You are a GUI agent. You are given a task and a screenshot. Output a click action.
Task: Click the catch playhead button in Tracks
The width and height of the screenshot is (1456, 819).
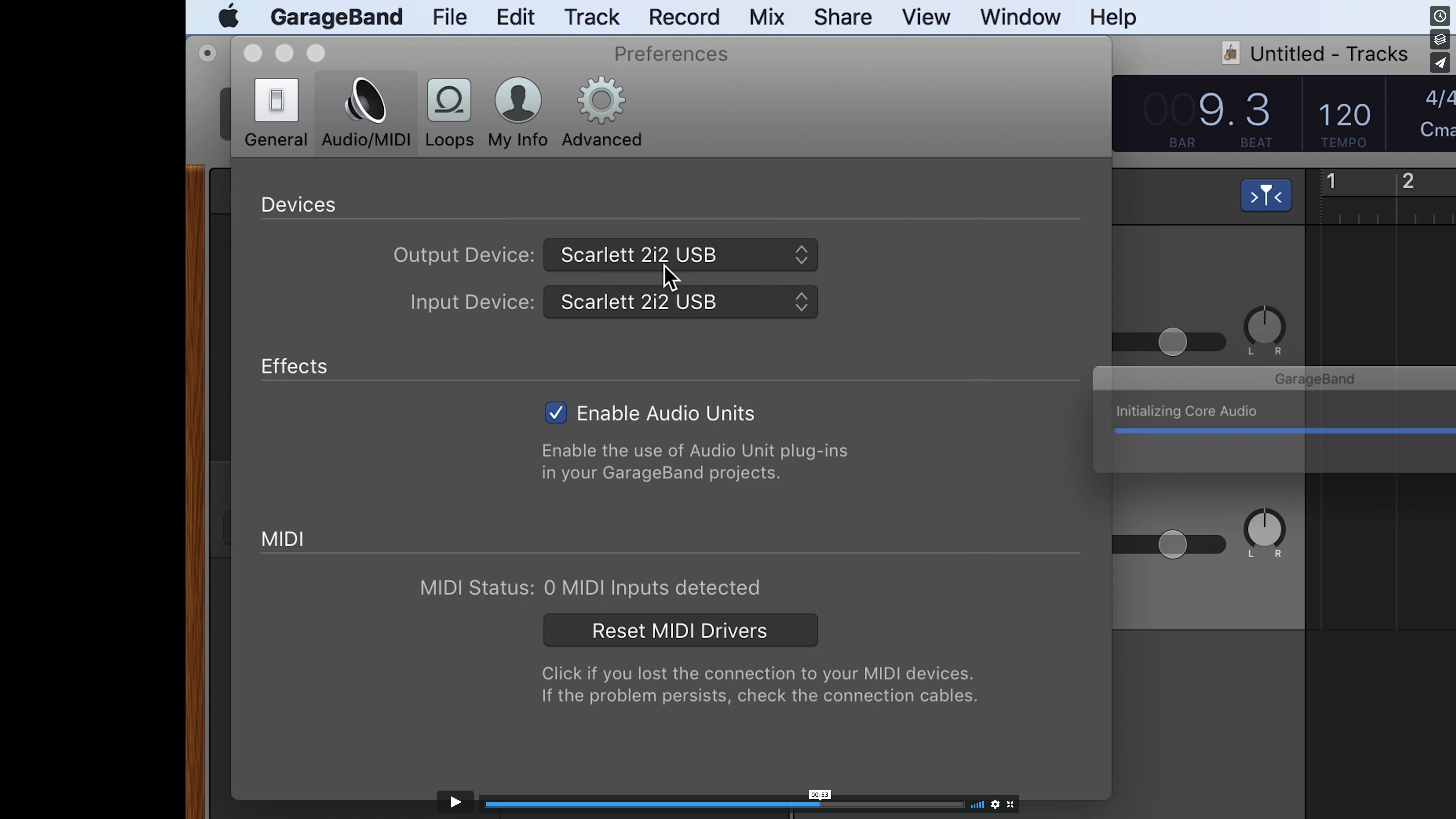[x=1266, y=196]
